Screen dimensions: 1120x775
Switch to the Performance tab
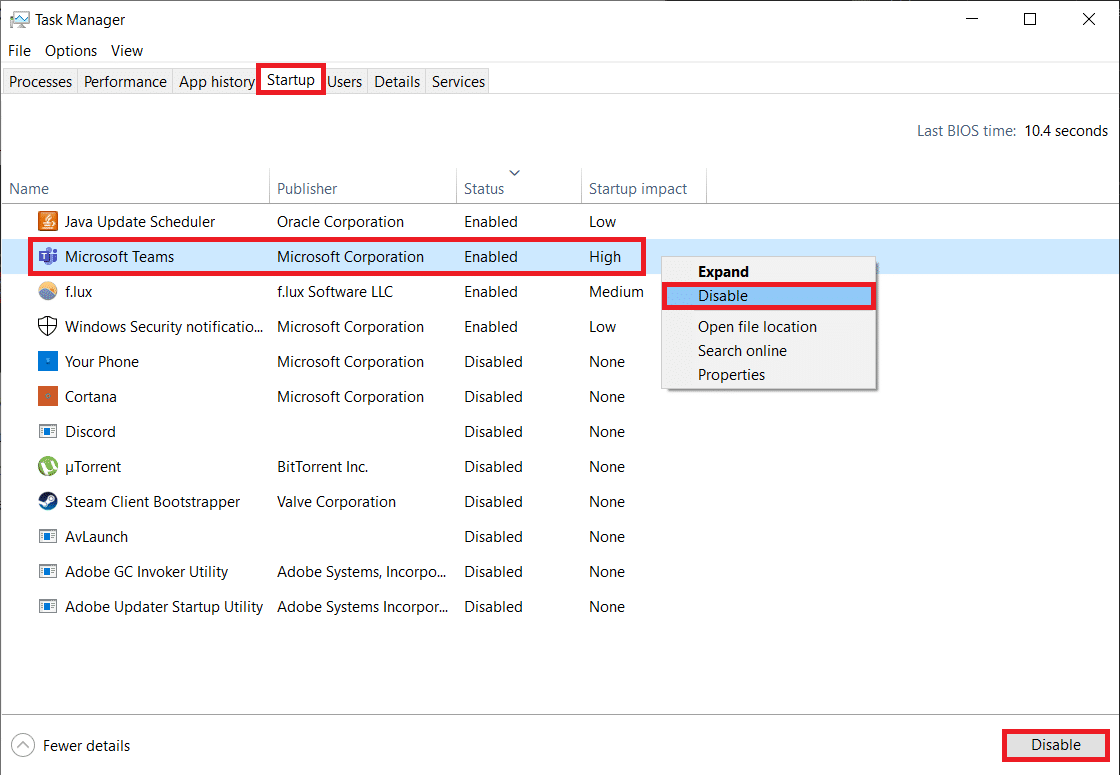[125, 82]
